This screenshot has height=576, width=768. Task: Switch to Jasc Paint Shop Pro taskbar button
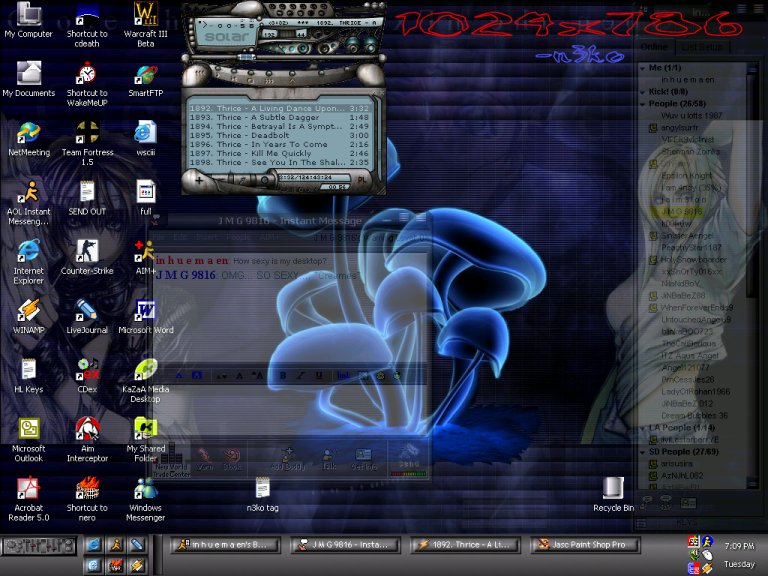(585, 545)
